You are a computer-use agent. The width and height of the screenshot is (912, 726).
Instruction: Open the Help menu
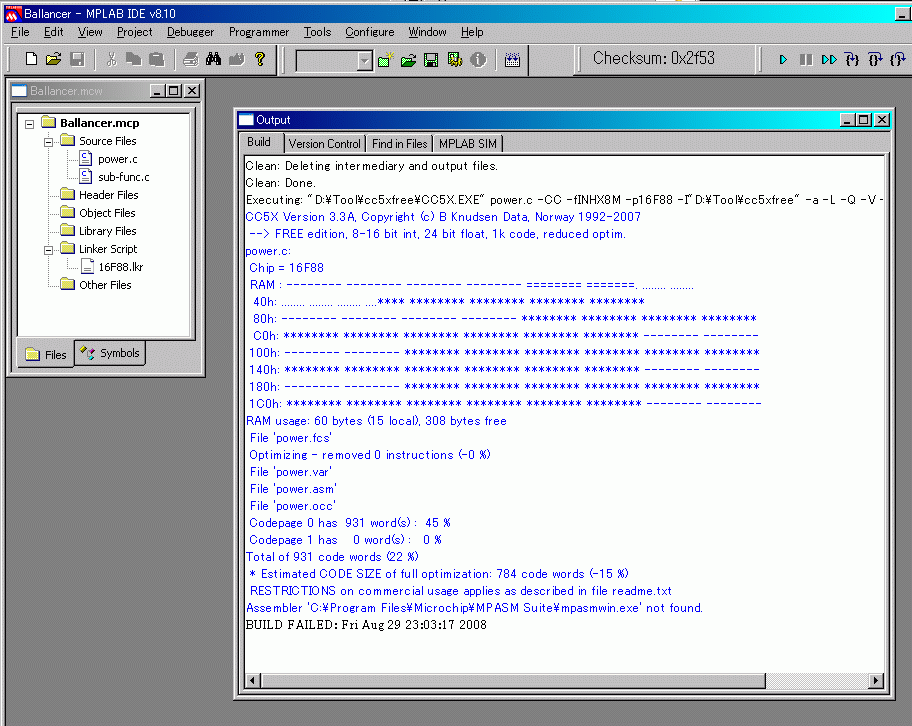tap(472, 32)
